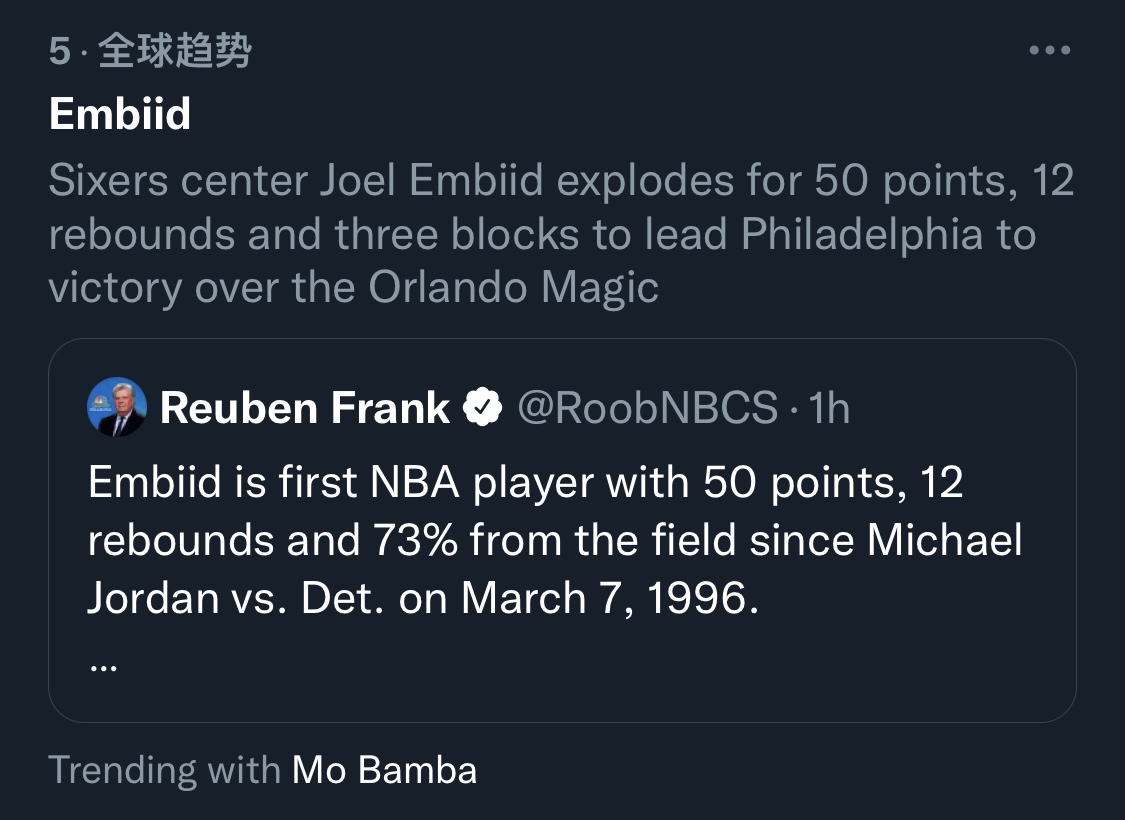This screenshot has width=1125, height=820.
Task: Click Reuben Frank's profile avatar
Action: coord(117,408)
